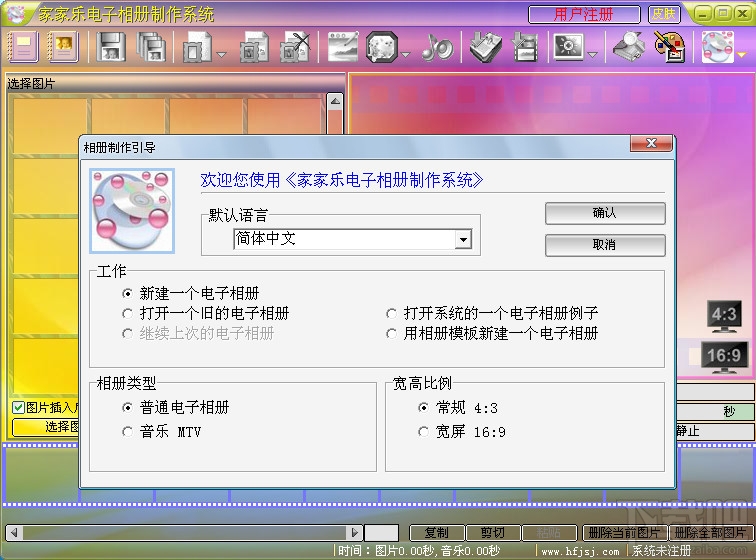The width and height of the screenshot is (756, 560).
Task: Click 确认 button in wizard dialog
Action: coord(605,213)
